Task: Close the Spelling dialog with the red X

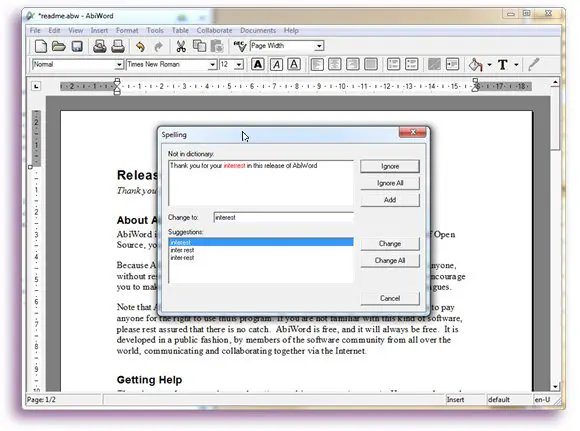Action: [413, 132]
